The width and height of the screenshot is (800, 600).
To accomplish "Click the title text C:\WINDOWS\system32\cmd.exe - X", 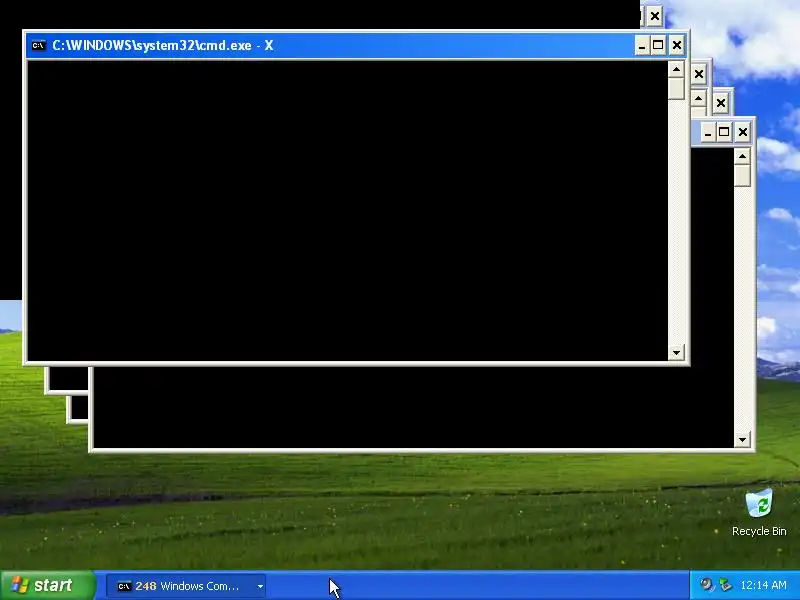I will click(163, 45).
